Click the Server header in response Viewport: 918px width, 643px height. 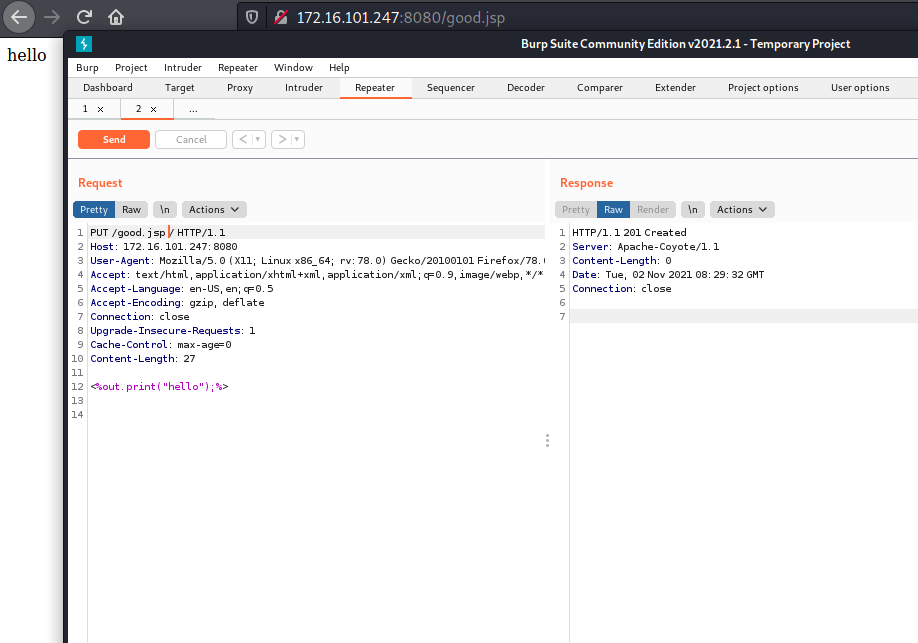[646, 247]
